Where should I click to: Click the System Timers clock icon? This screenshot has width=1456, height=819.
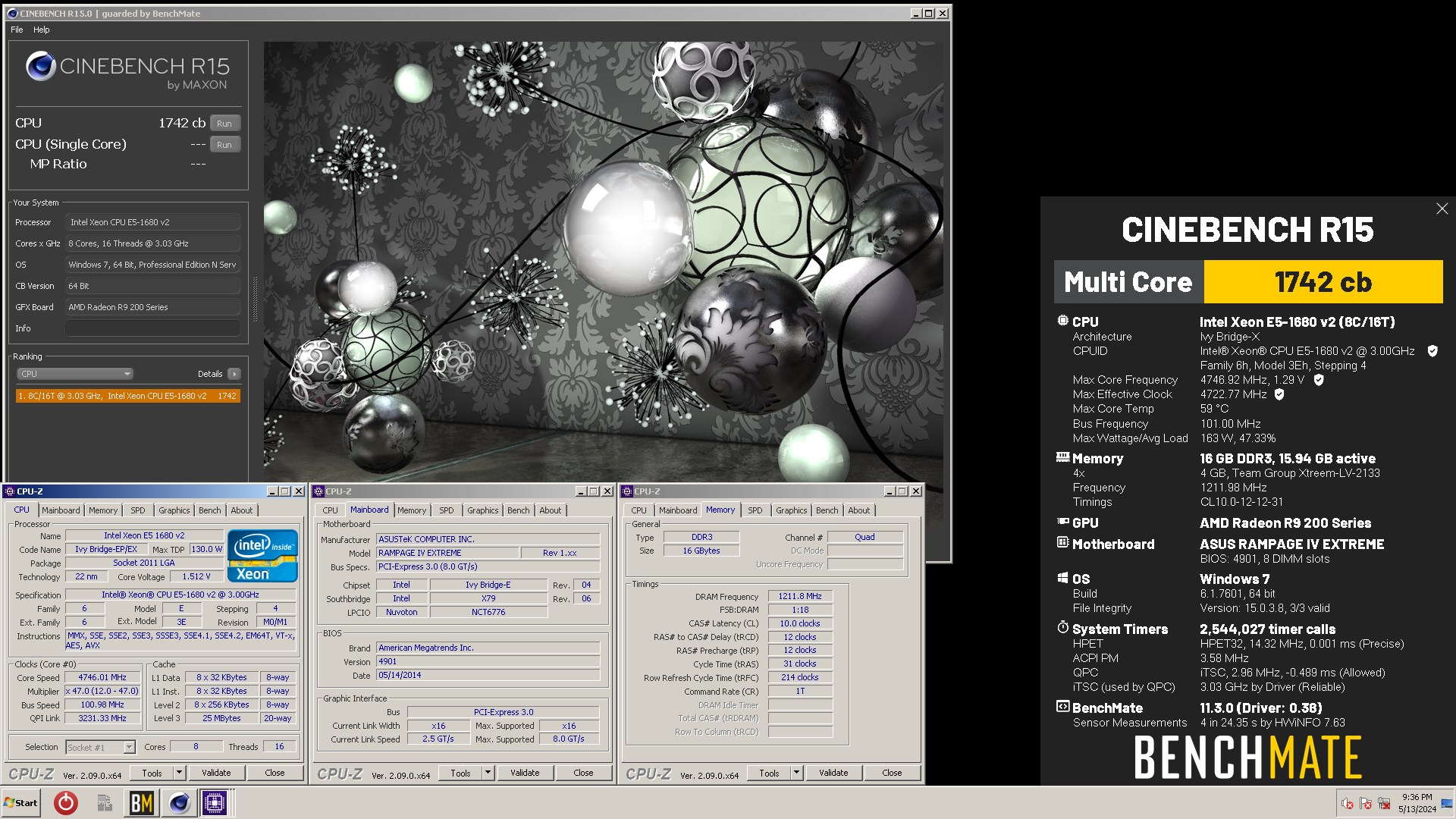pyautogui.click(x=1062, y=628)
